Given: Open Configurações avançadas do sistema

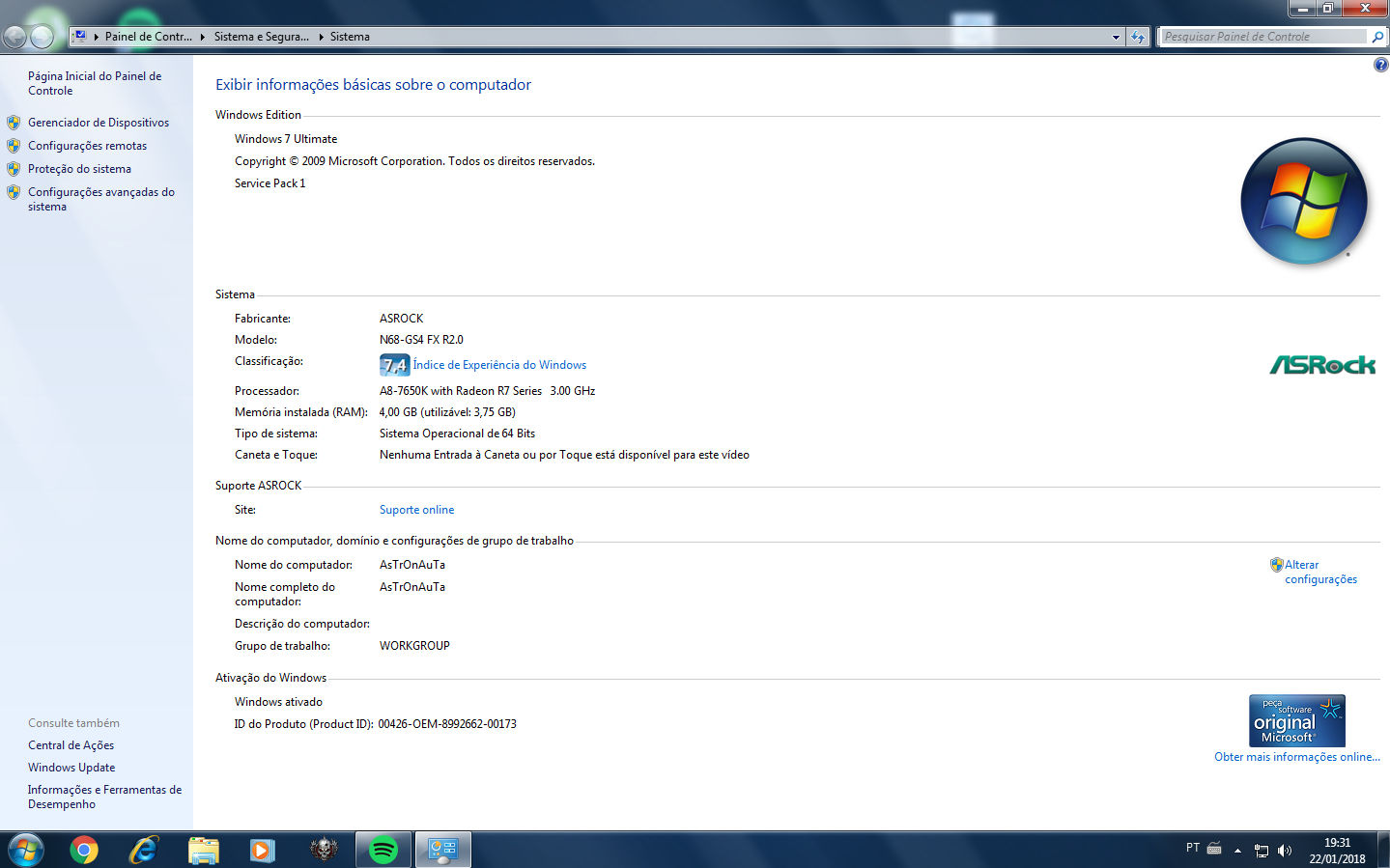Looking at the screenshot, I should (x=101, y=199).
